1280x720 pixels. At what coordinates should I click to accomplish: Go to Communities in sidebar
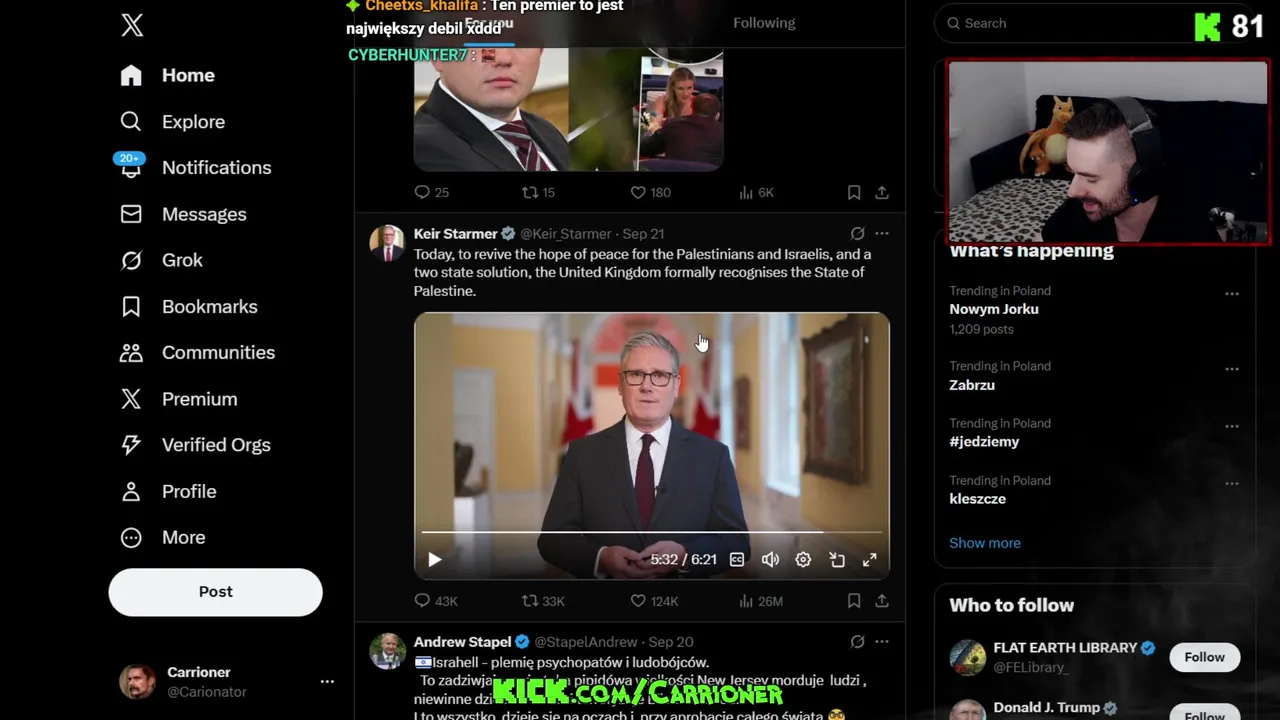[198, 352]
